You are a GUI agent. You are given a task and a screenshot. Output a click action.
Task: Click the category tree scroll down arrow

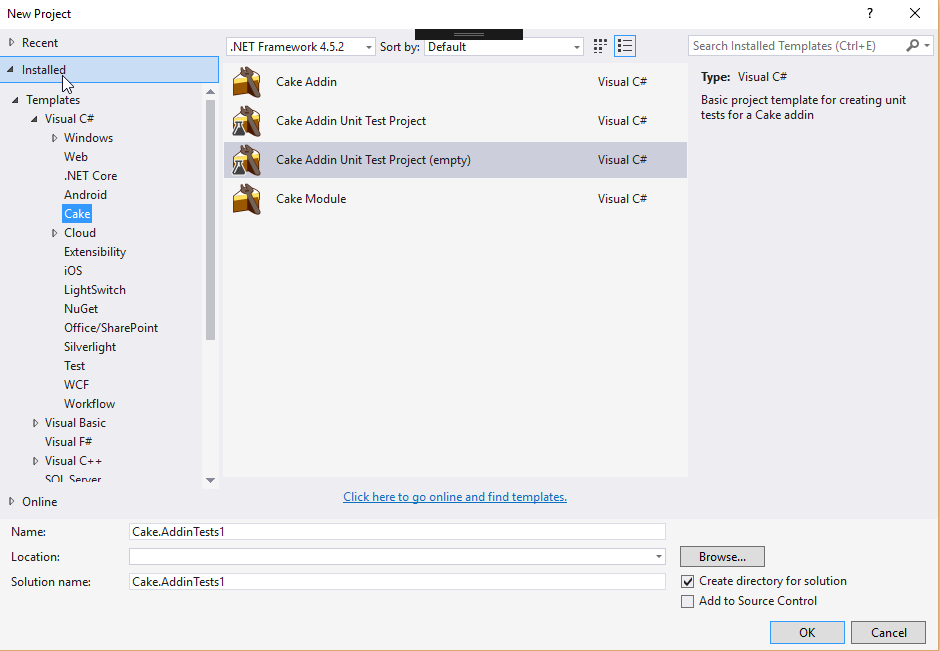[x=210, y=480]
